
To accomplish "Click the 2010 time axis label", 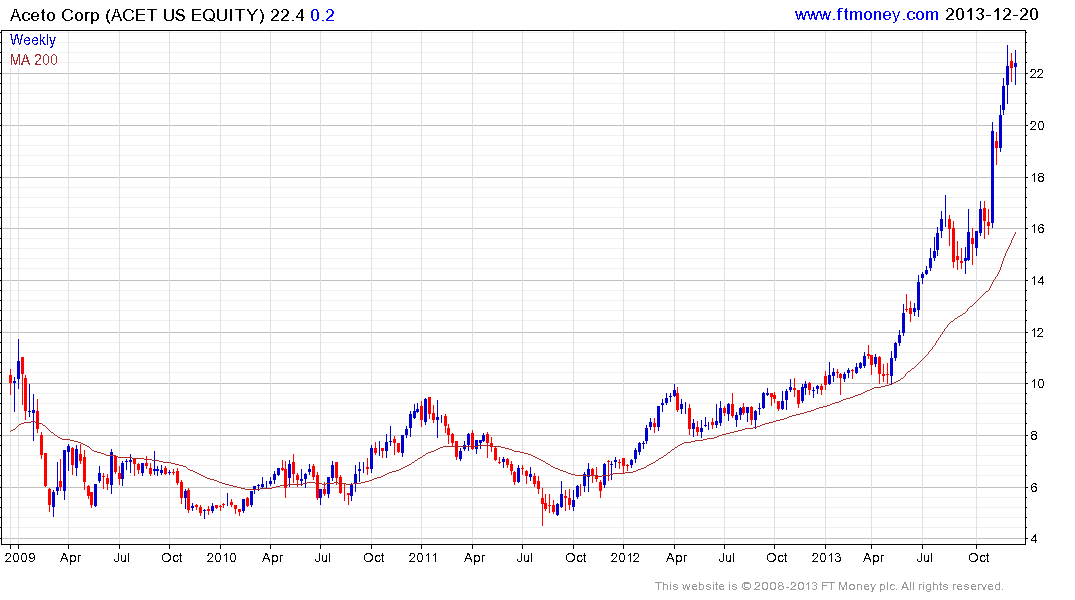I will (x=221, y=557).
